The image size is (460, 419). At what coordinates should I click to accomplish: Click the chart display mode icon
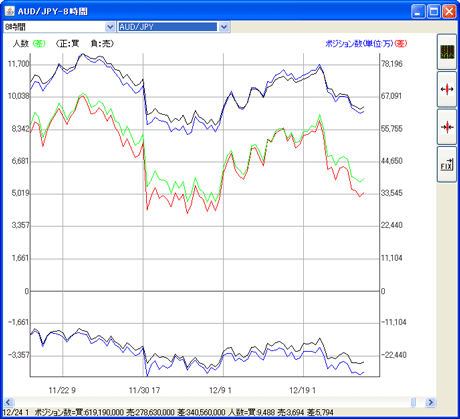pos(447,52)
